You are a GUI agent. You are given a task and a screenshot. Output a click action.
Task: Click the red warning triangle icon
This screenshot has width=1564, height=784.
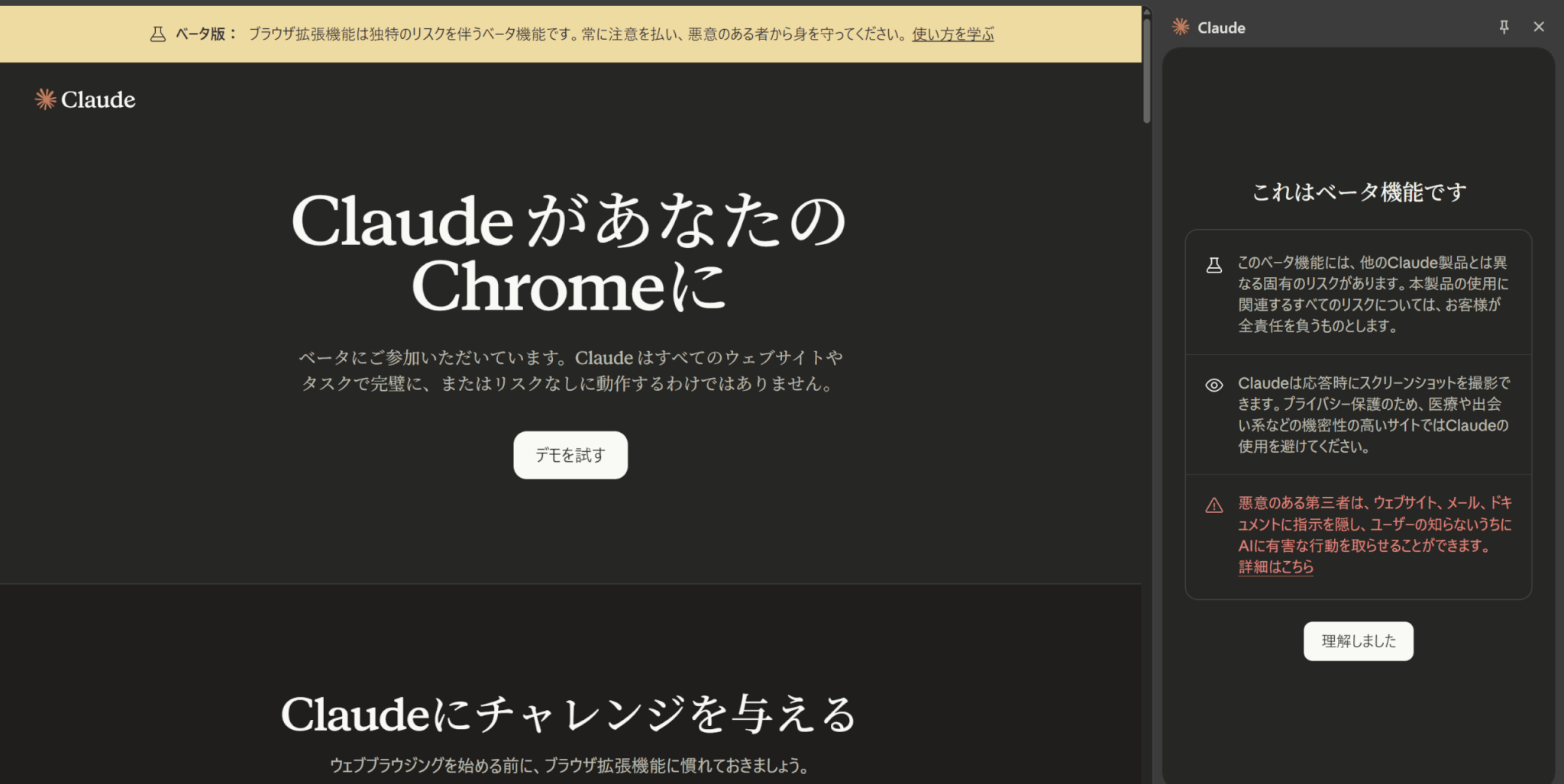(x=1213, y=505)
